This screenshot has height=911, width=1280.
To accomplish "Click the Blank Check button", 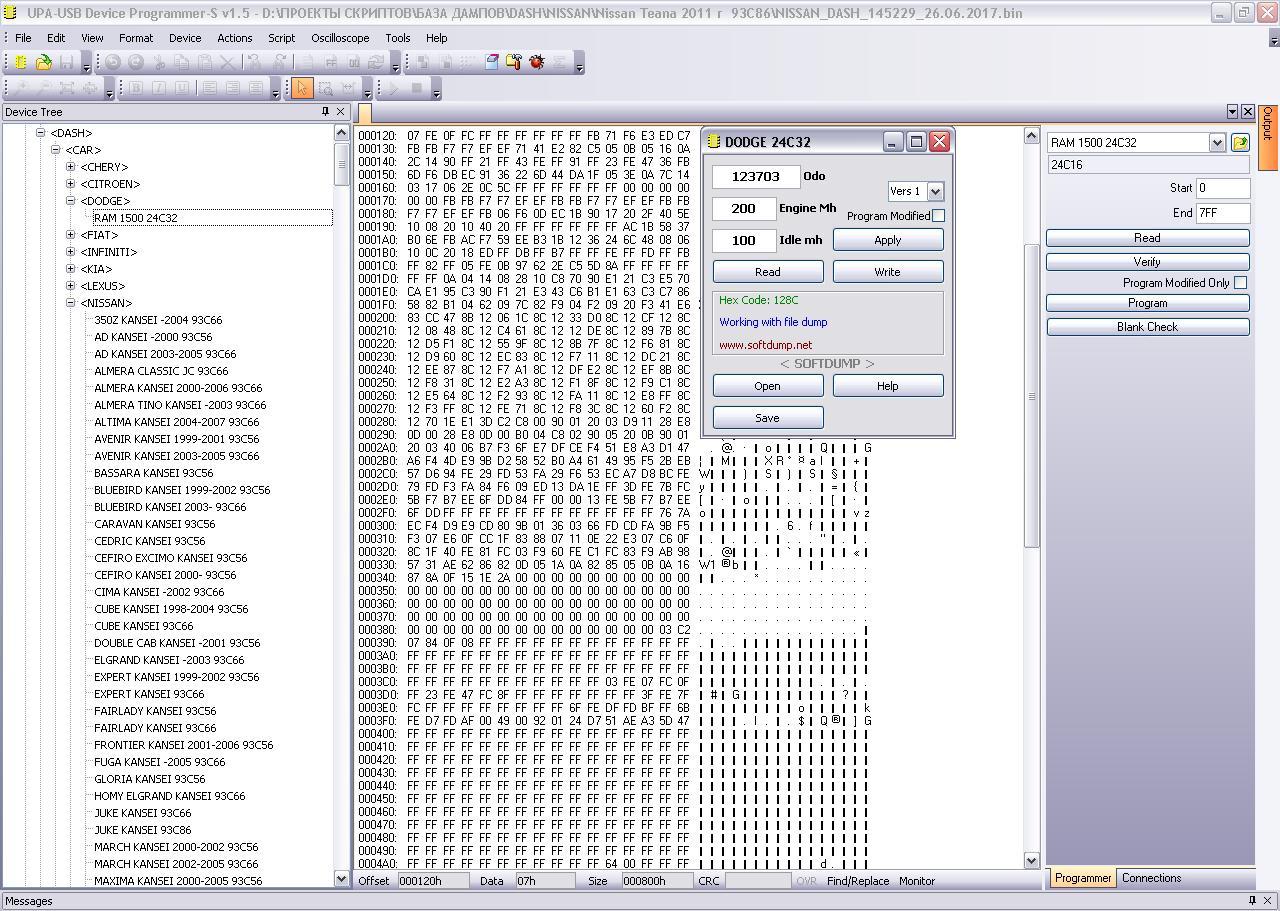I will (x=1148, y=327).
